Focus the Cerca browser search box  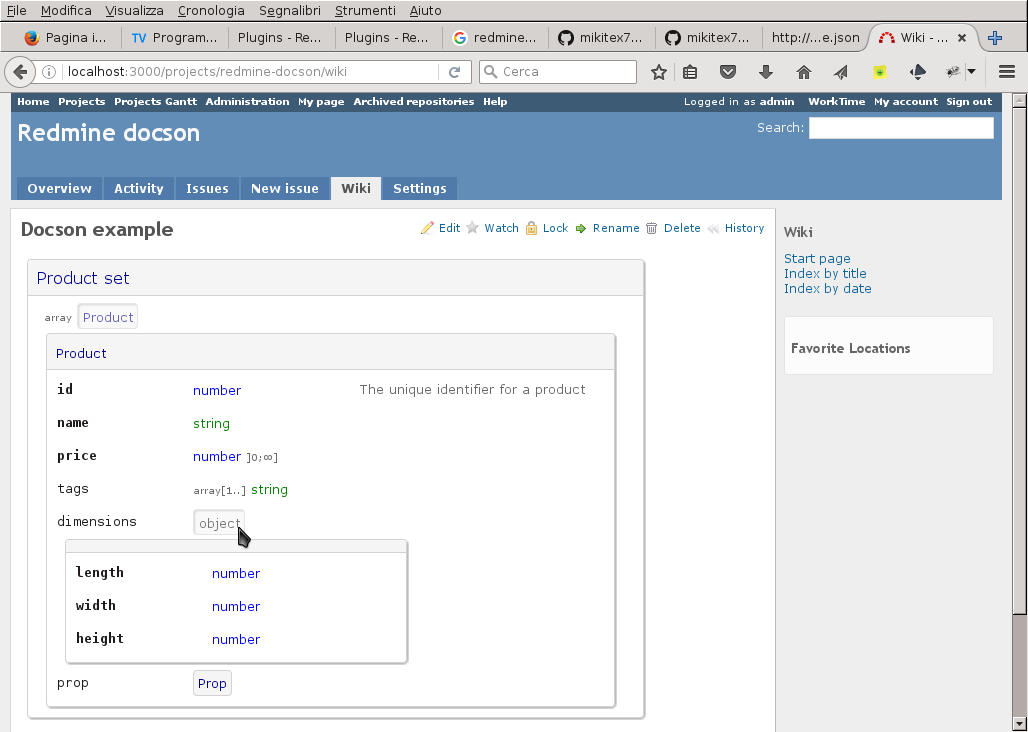point(558,71)
